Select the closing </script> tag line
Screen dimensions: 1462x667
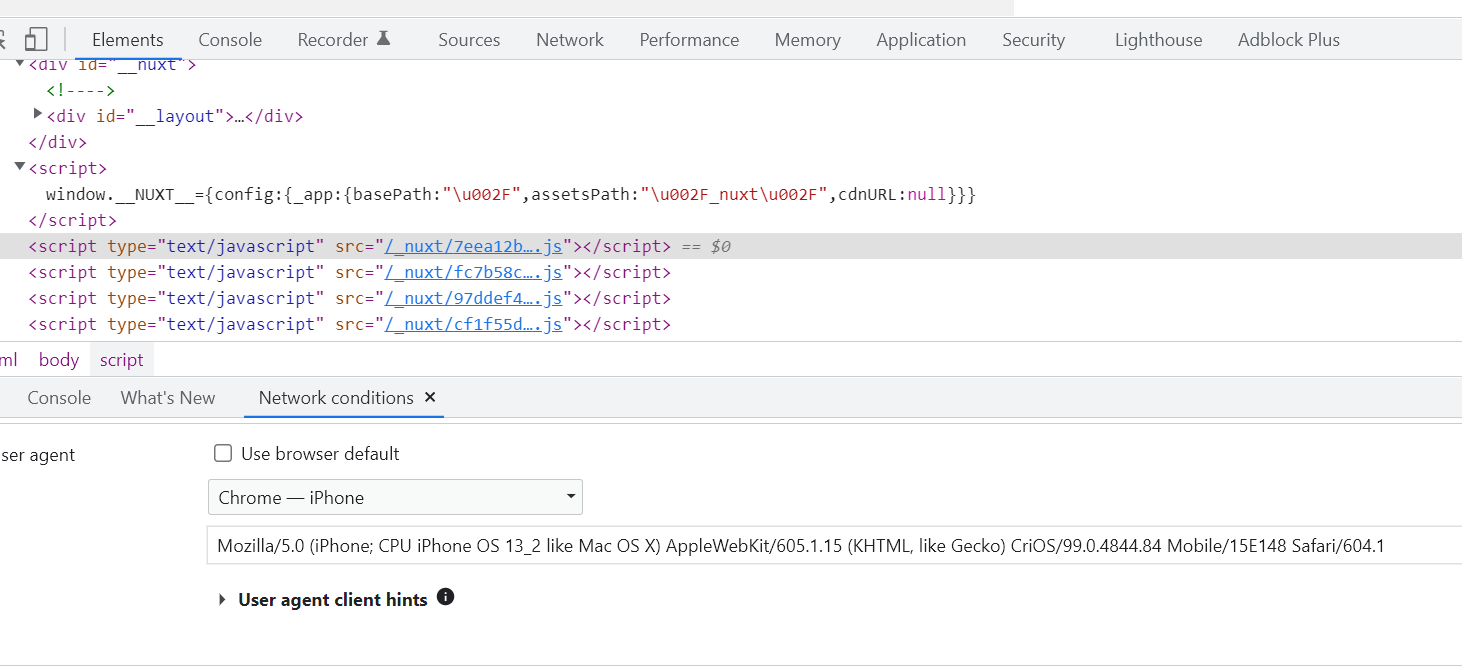pos(72,220)
